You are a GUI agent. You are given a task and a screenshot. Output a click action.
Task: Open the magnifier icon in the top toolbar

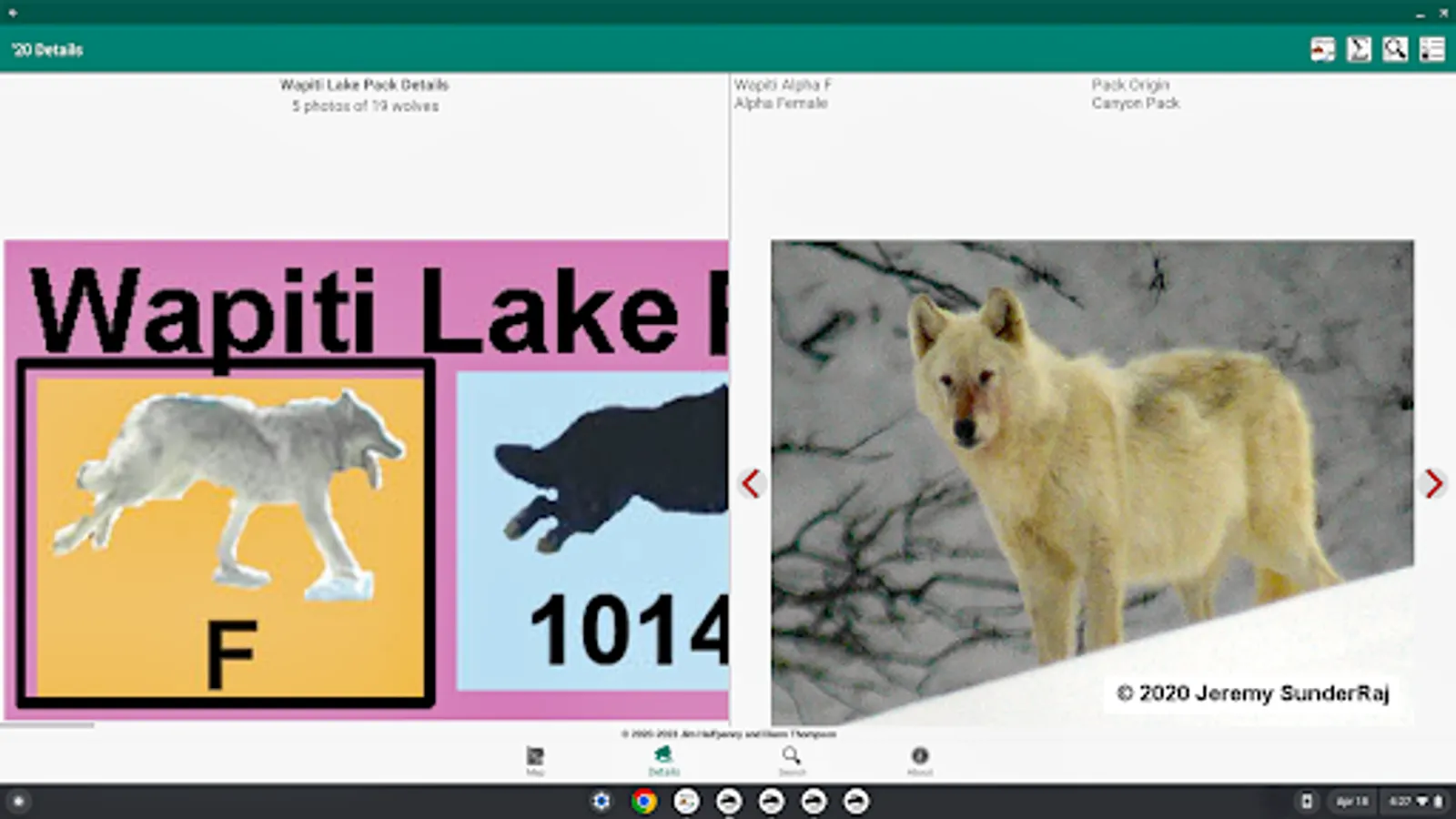[1395, 49]
